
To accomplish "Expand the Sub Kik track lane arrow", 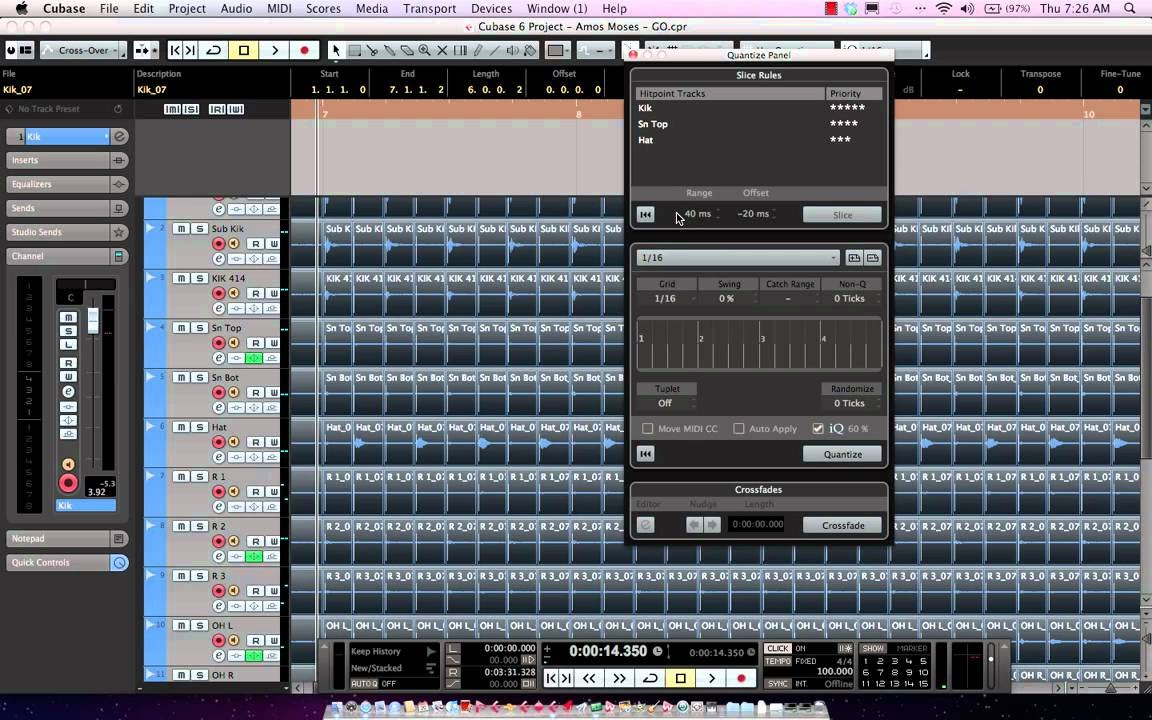I will [151, 228].
